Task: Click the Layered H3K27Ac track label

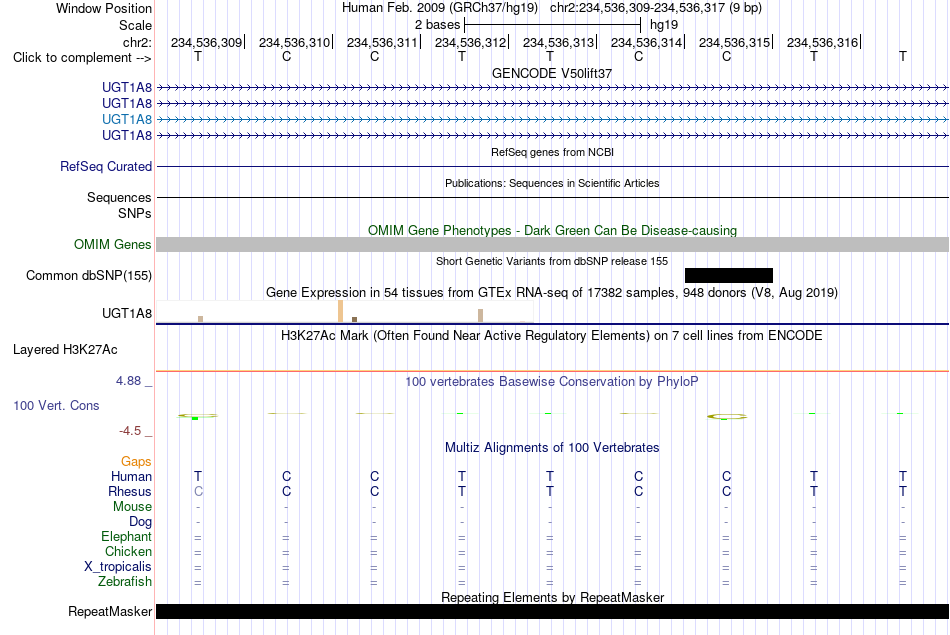Action: (x=65, y=350)
